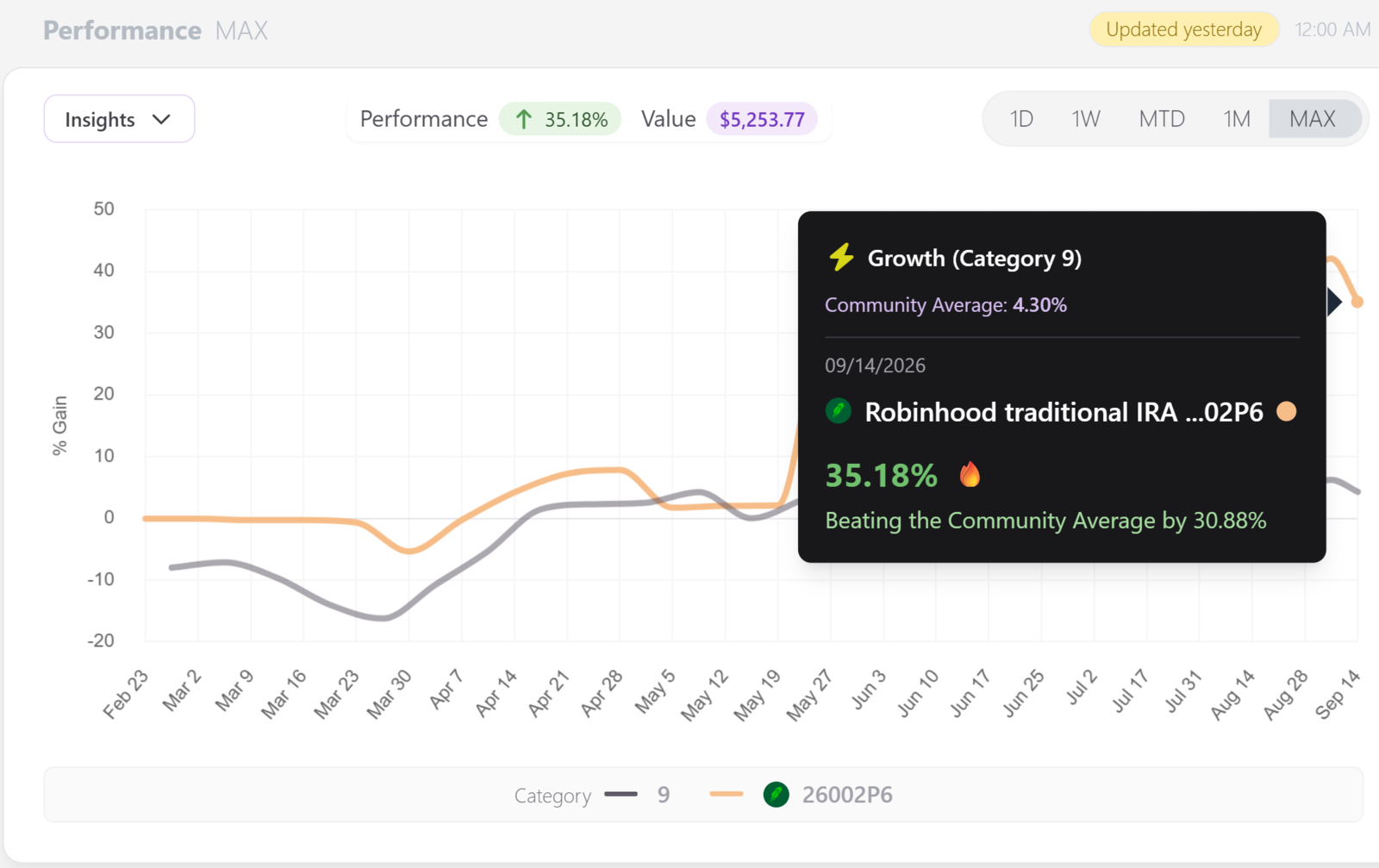Screen dimensions: 1379x868
Task: Click the Sep 14 axis label
Action: (x=1339, y=694)
